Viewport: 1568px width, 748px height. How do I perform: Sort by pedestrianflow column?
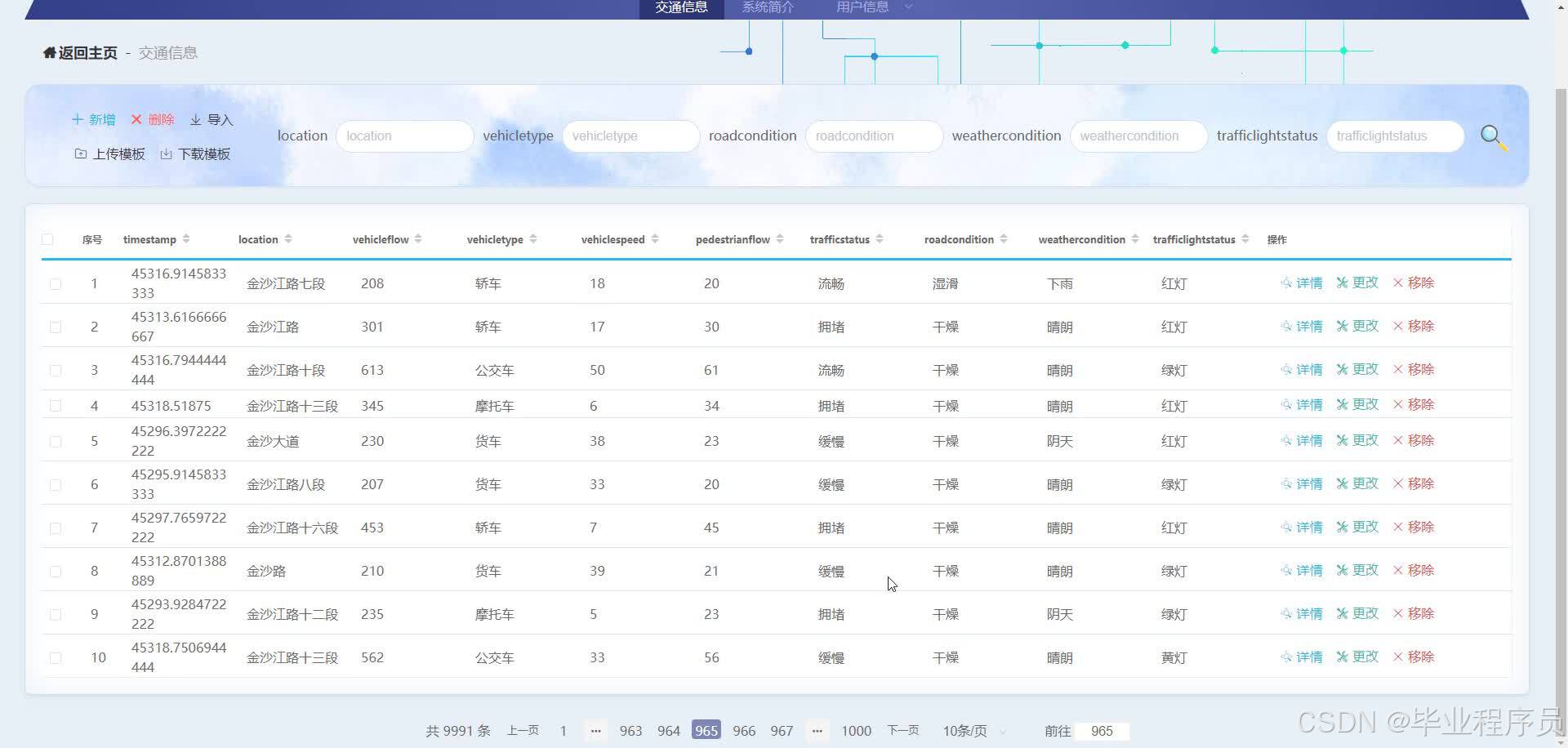pyautogui.click(x=779, y=239)
